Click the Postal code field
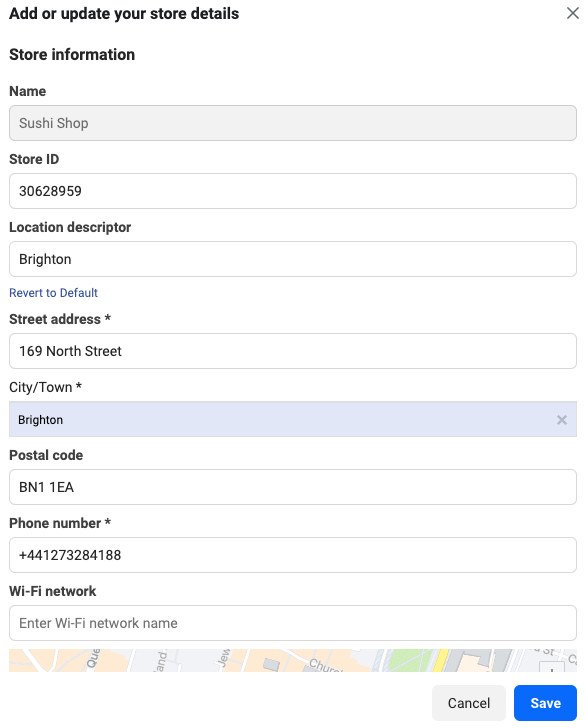The image size is (587, 728). coord(293,487)
